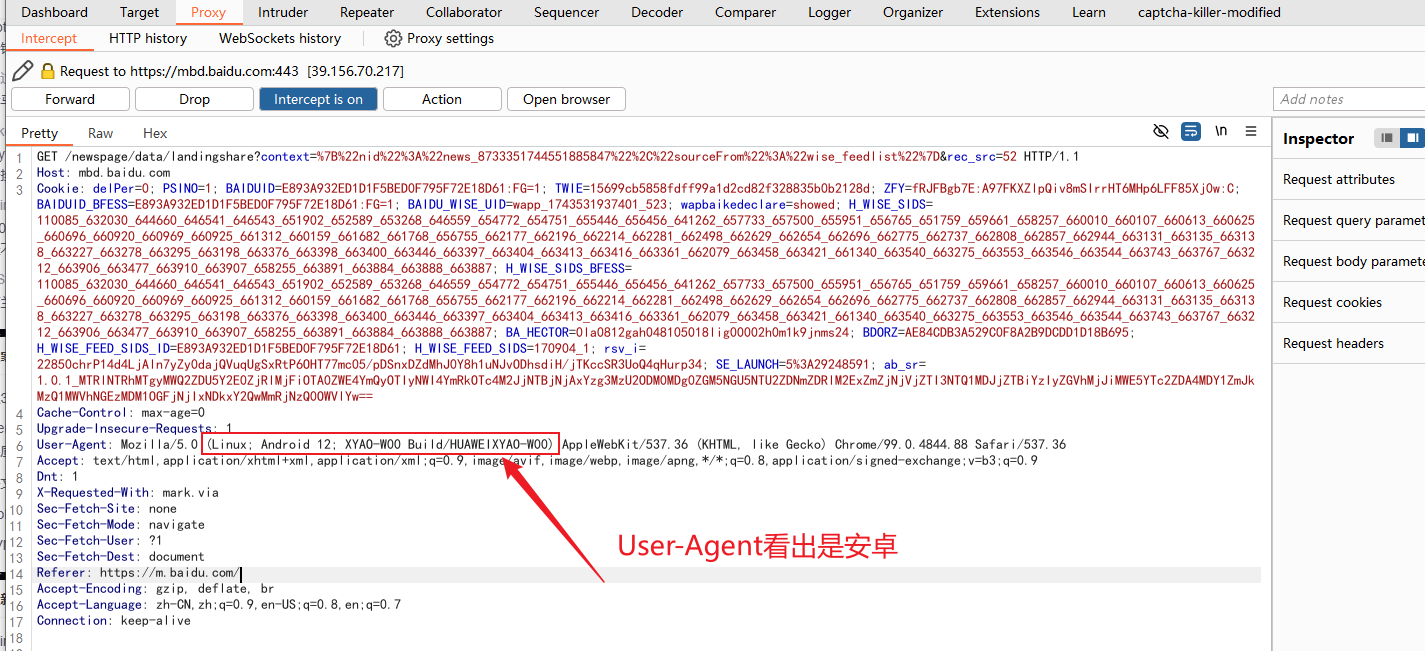
Task: Drop the intercepted request
Action: pos(194,99)
